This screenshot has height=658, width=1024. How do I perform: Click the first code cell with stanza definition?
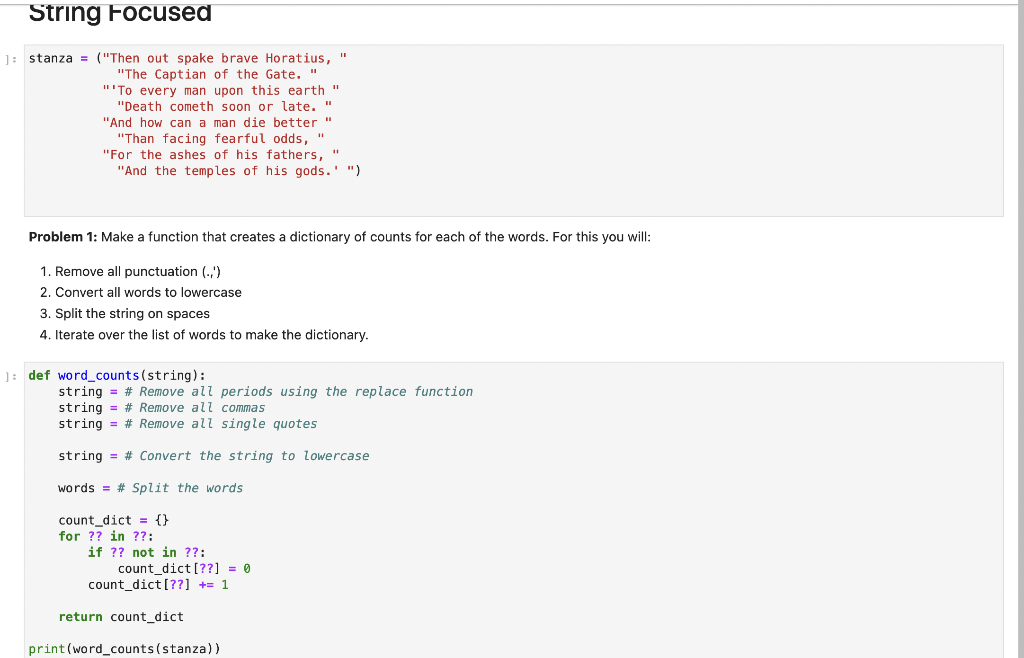coord(513,131)
